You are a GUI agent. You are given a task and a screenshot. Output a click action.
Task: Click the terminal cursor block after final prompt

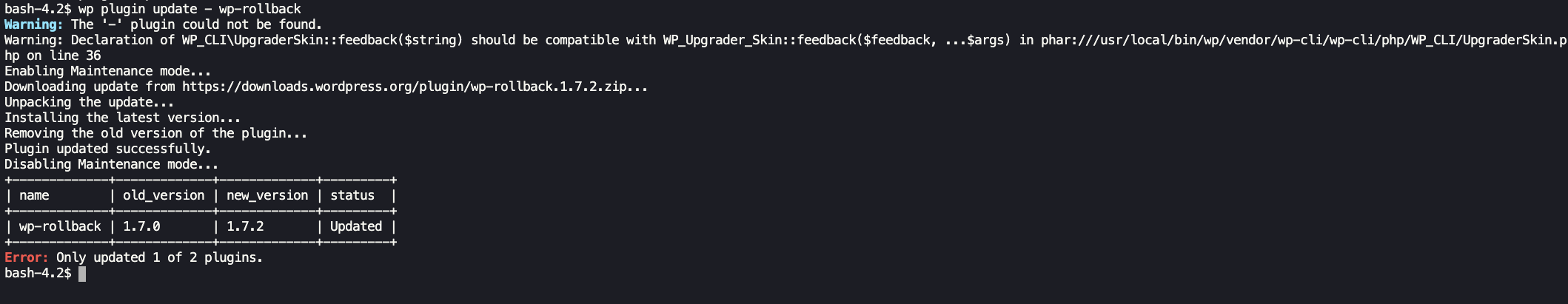point(82,274)
